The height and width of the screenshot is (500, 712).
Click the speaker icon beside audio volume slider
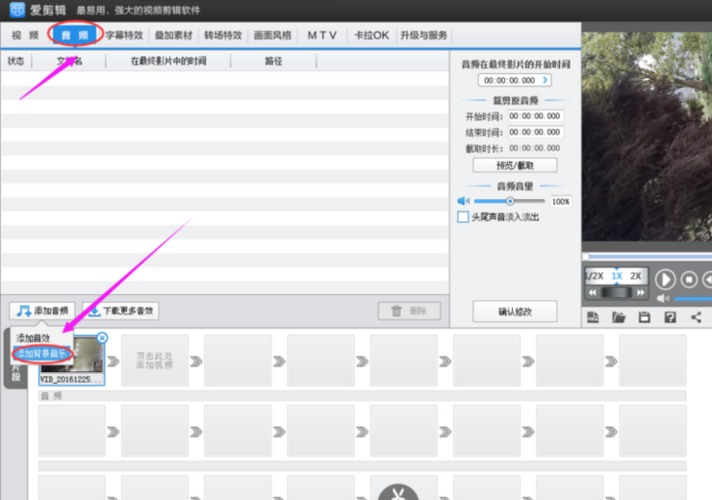[x=463, y=201]
